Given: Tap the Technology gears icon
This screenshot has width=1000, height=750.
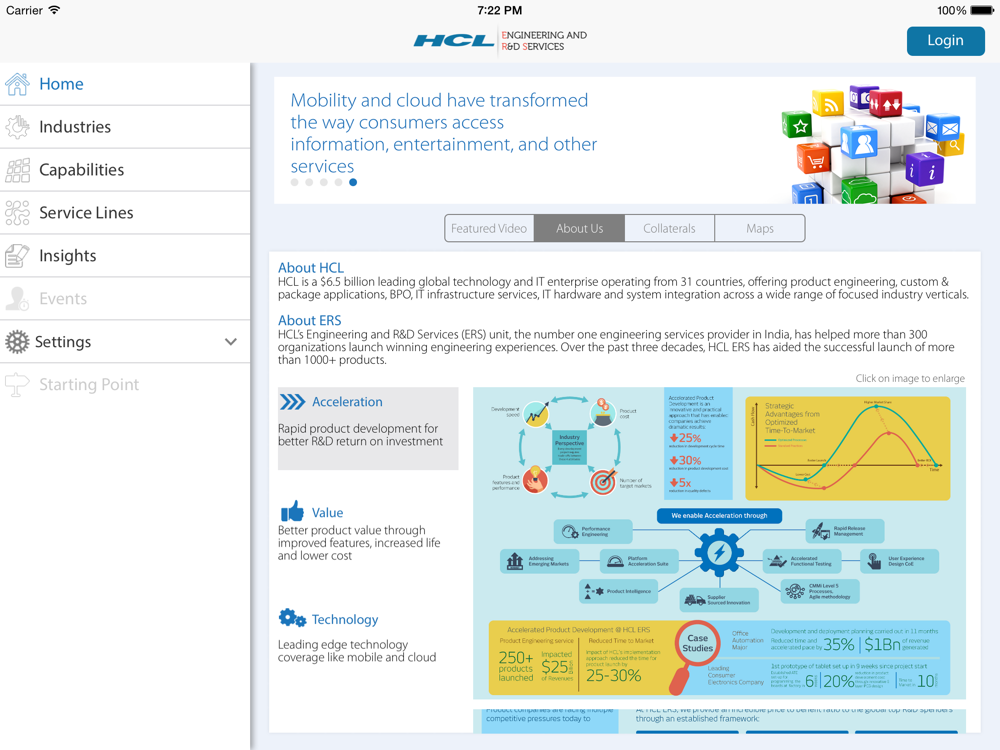Looking at the screenshot, I should click(292, 618).
